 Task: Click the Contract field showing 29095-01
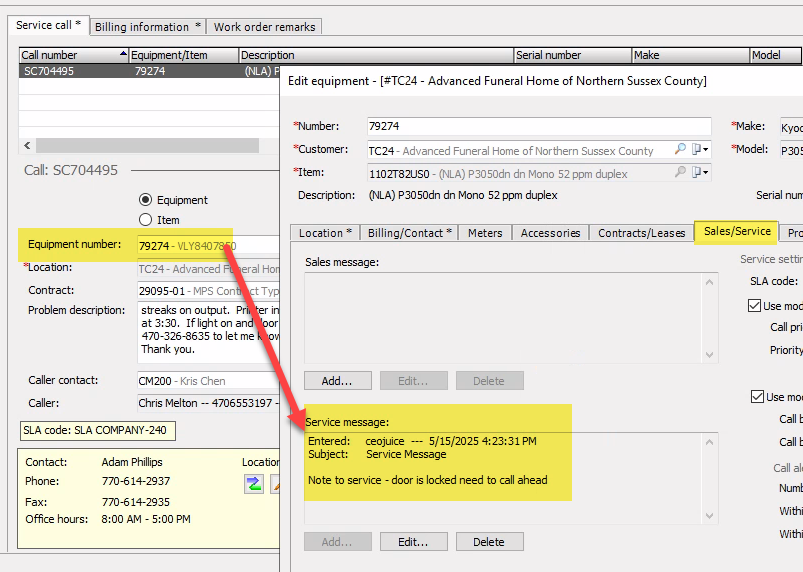click(208, 291)
